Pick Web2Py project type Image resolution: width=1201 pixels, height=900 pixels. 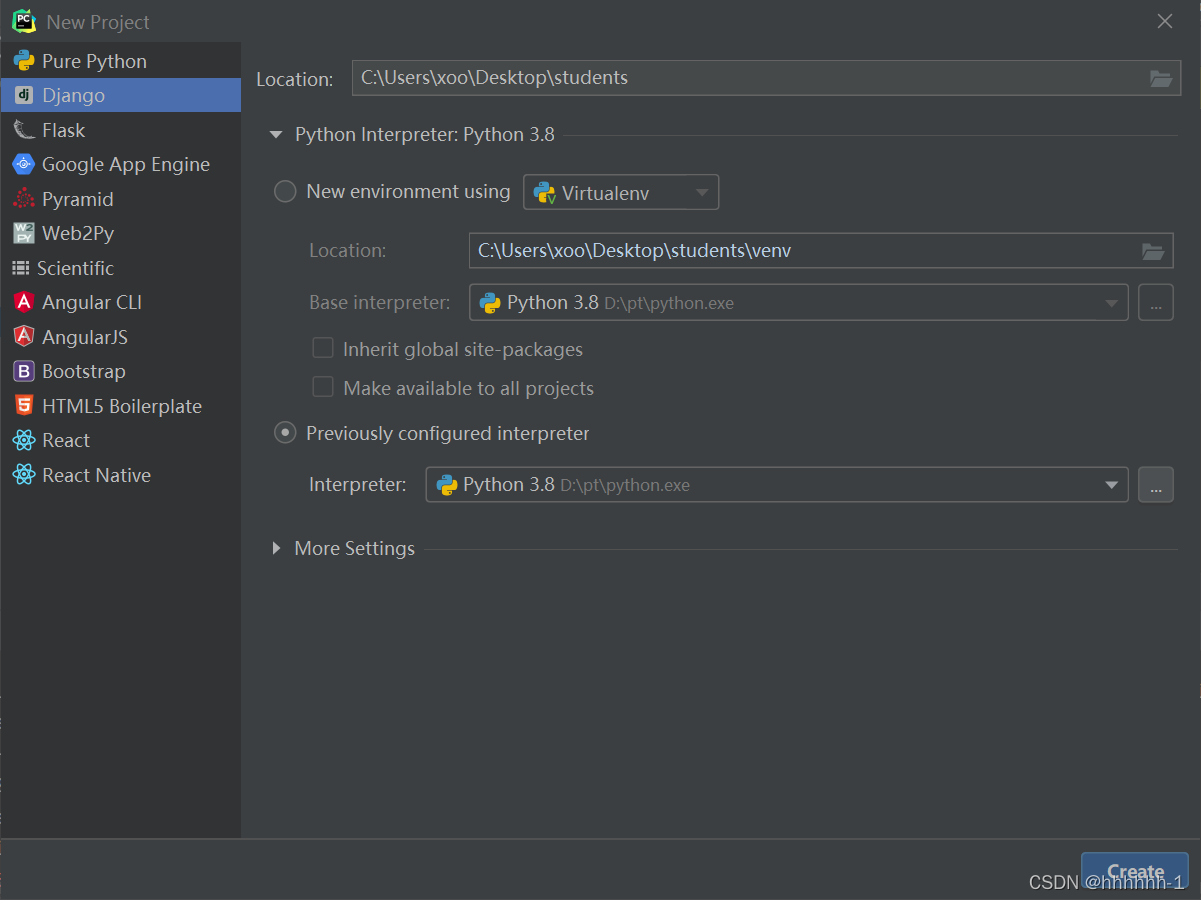pos(120,233)
